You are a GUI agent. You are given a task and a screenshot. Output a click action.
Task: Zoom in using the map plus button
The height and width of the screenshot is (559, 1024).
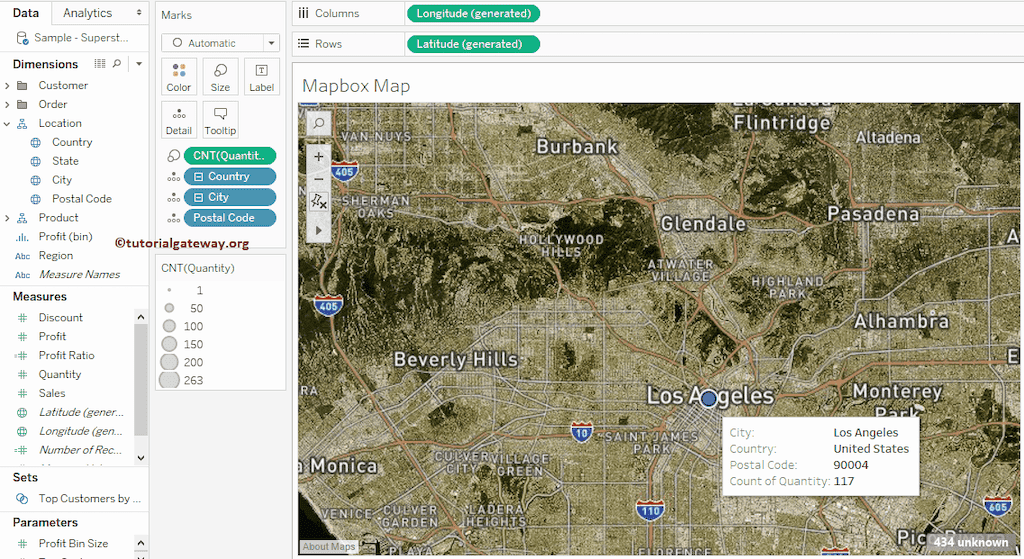(318, 157)
